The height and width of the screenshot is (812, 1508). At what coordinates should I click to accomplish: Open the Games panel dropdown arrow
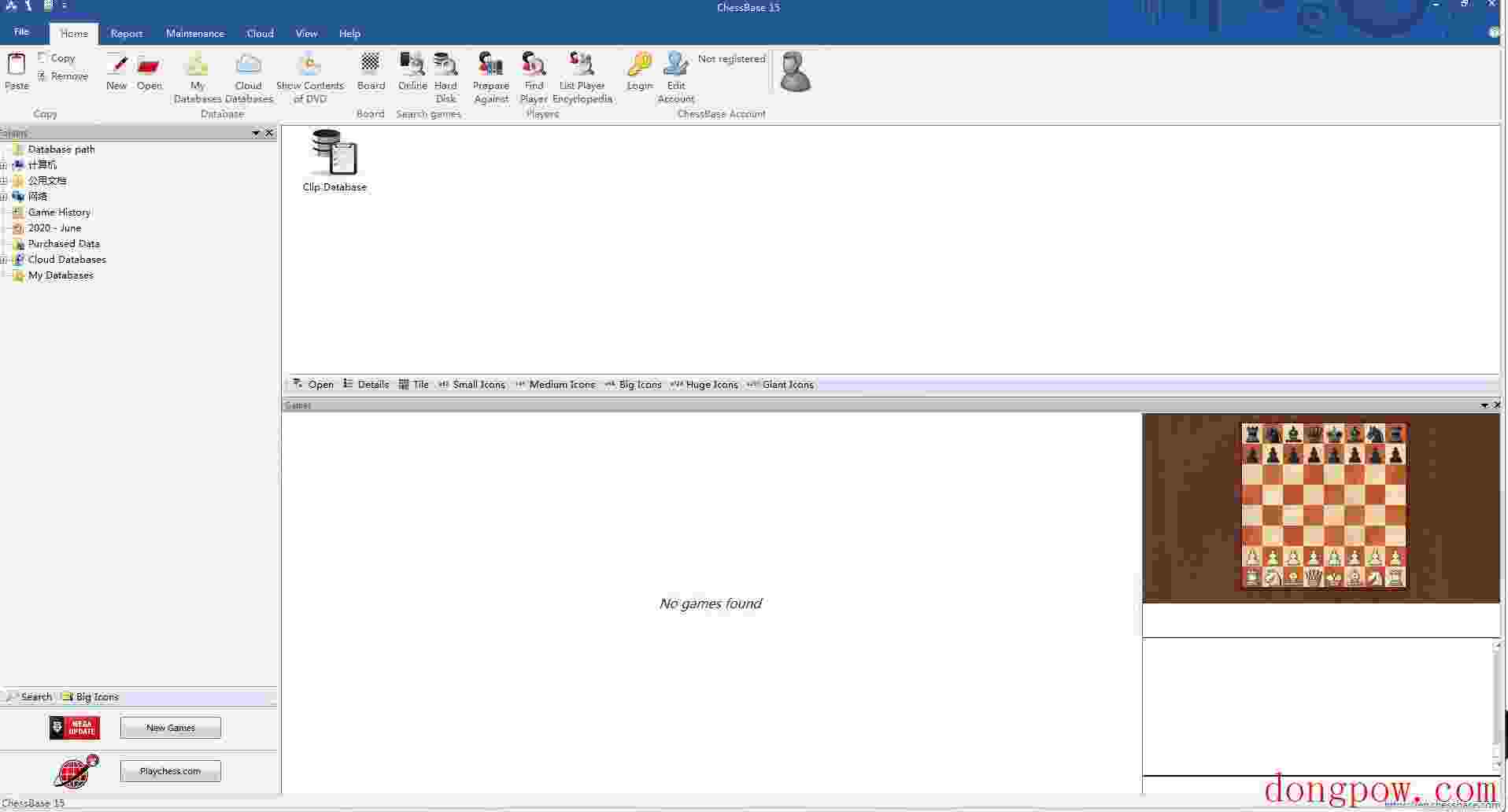[1484, 405]
